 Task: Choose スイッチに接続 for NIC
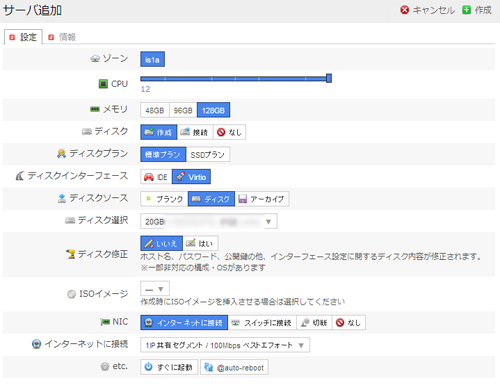(262, 322)
